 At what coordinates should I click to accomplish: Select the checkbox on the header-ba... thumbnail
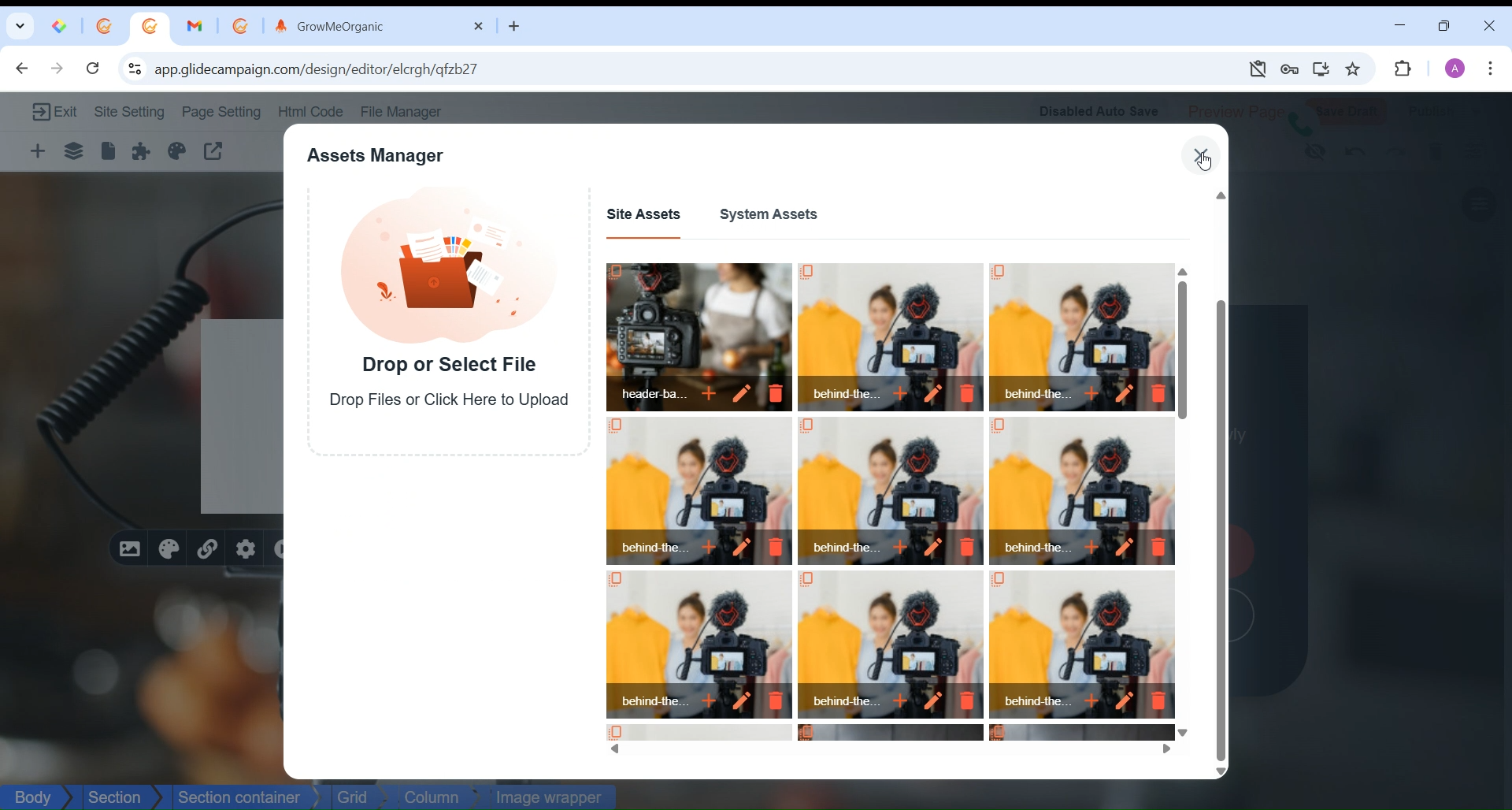coord(617,273)
